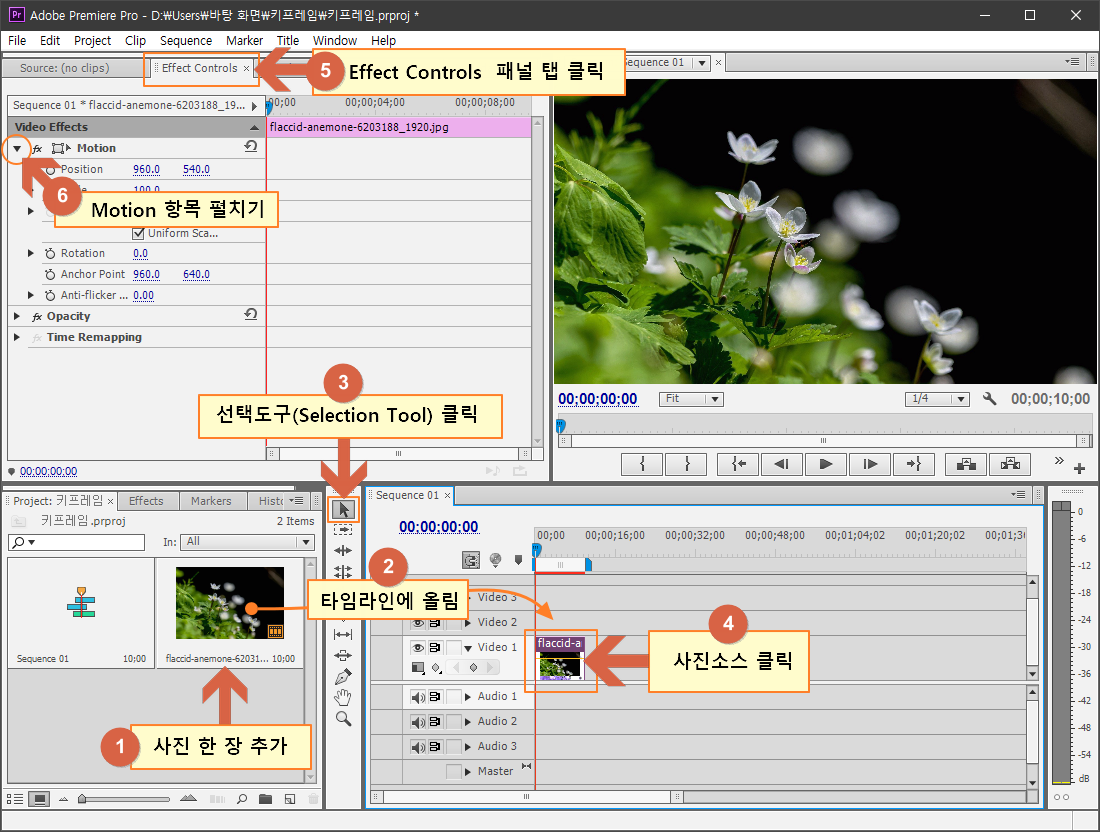Open the Fit zoom level dropdown
The width and height of the screenshot is (1100, 832).
pyautogui.click(x=691, y=398)
